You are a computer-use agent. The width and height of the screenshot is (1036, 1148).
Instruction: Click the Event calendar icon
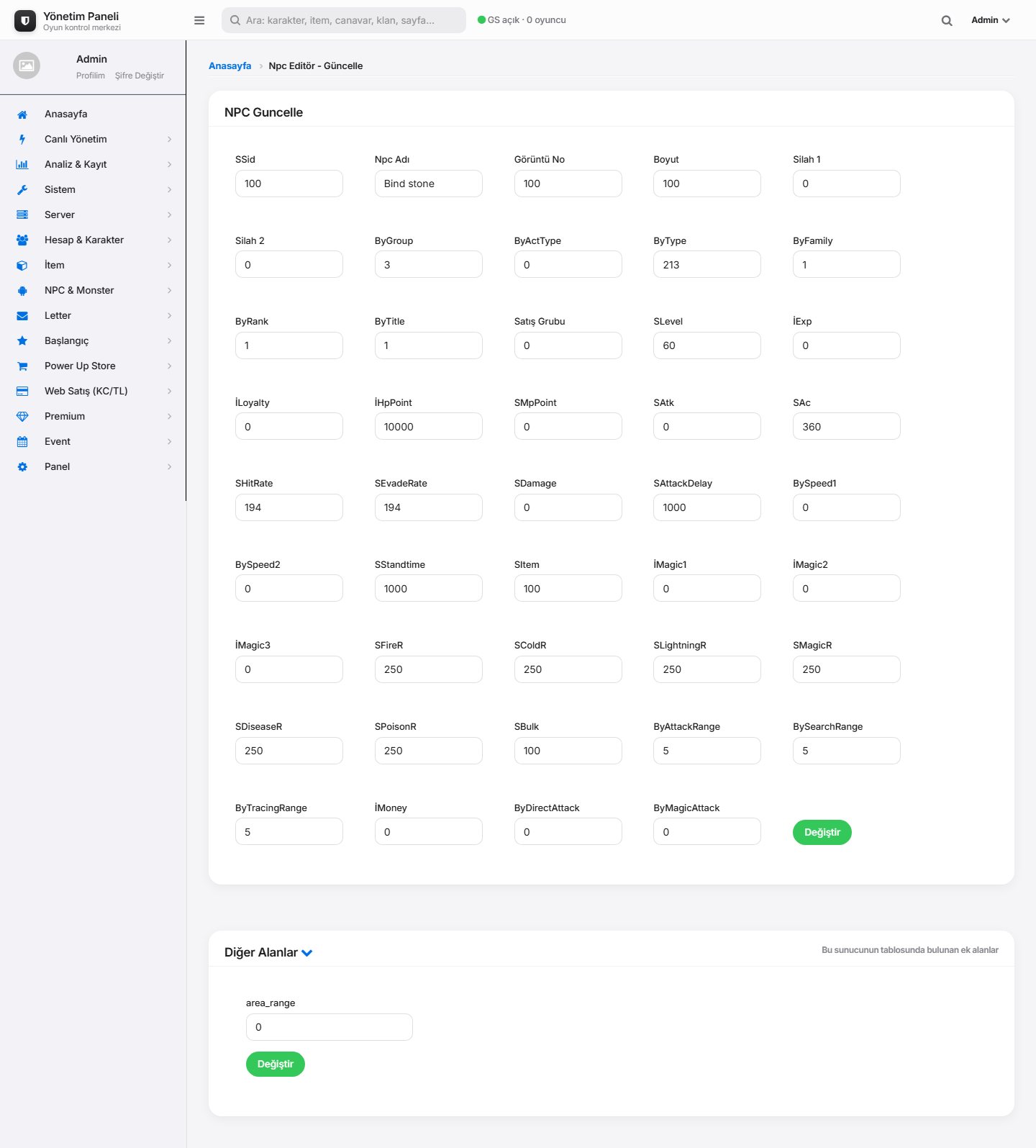coord(22,442)
